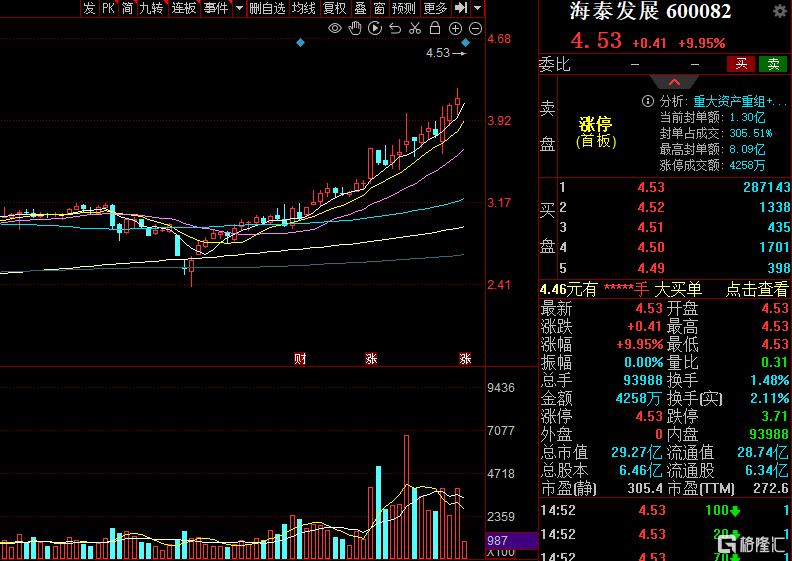
Task: Open the PK comparison tool
Action: tap(108, 8)
